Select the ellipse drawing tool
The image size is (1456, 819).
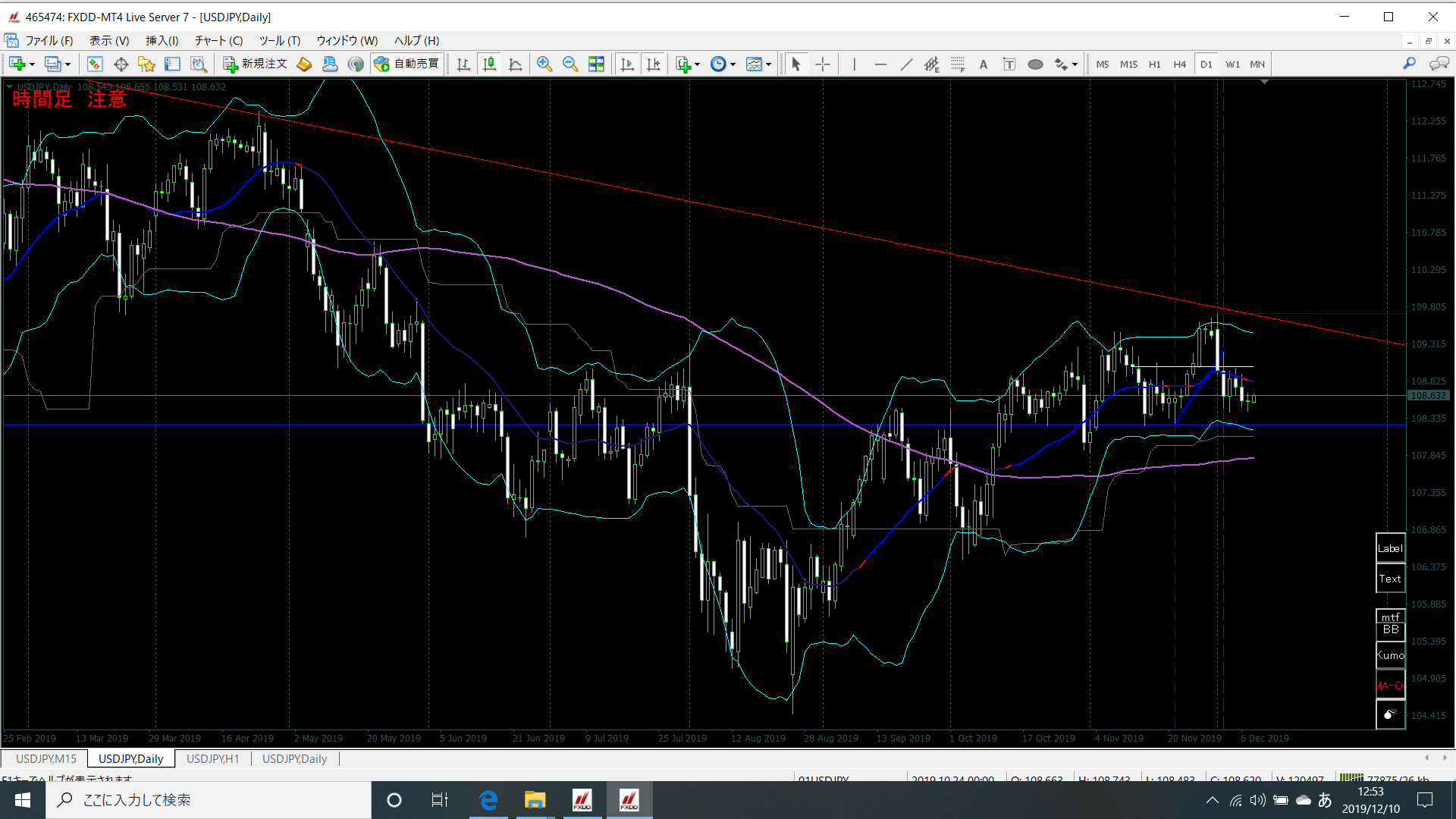(1034, 64)
